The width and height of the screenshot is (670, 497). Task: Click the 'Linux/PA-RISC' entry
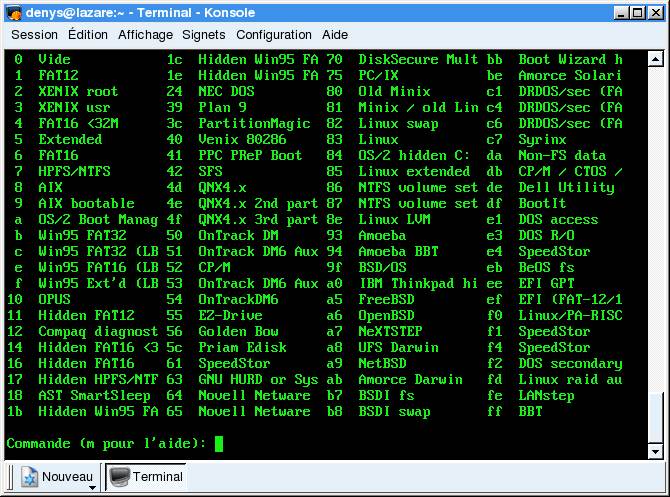(x=570, y=315)
